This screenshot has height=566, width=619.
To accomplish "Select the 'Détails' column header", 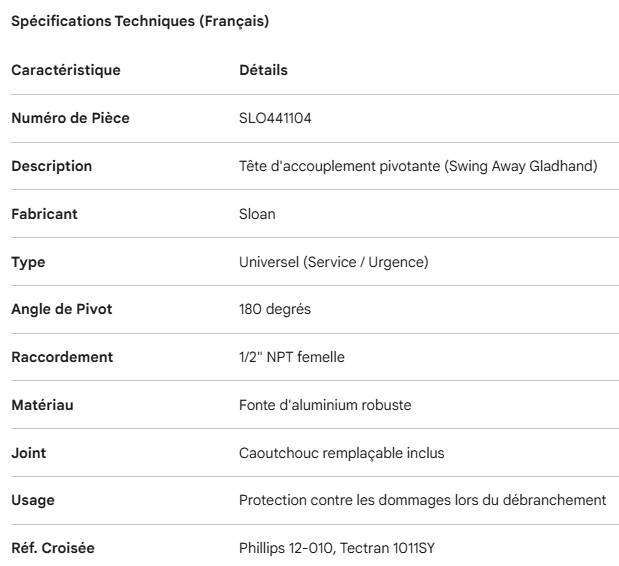I will pos(263,70).
